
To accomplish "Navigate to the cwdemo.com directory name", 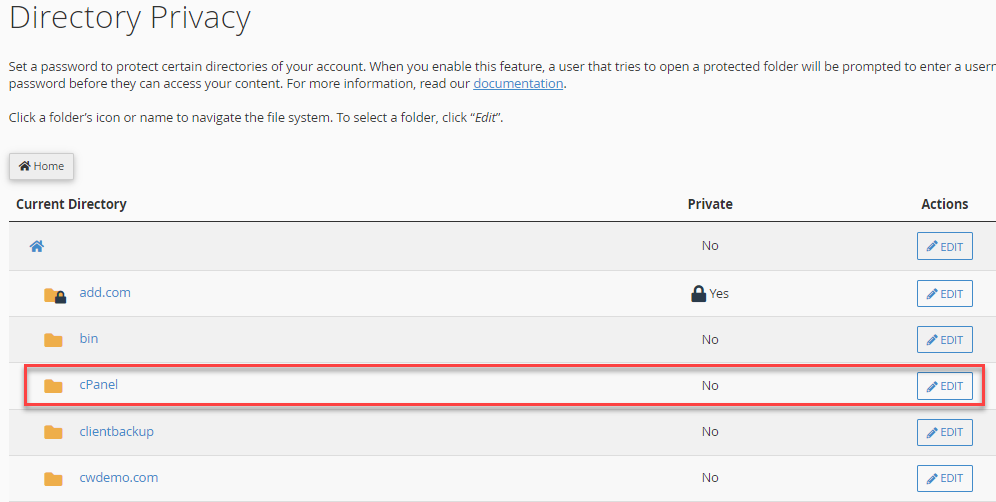I will (x=118, y=478).
